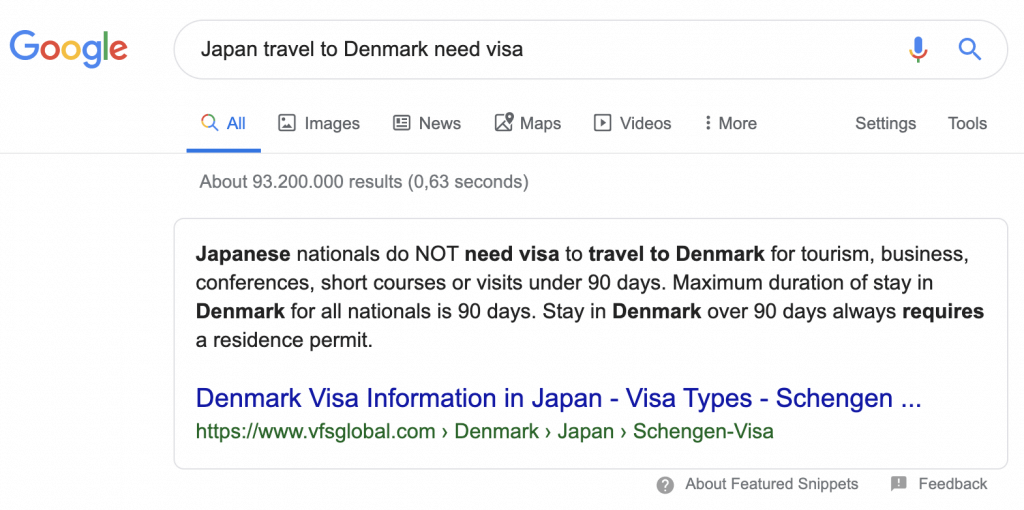Expand the More options menu
1024x510 pixels.
coord(731,123)
